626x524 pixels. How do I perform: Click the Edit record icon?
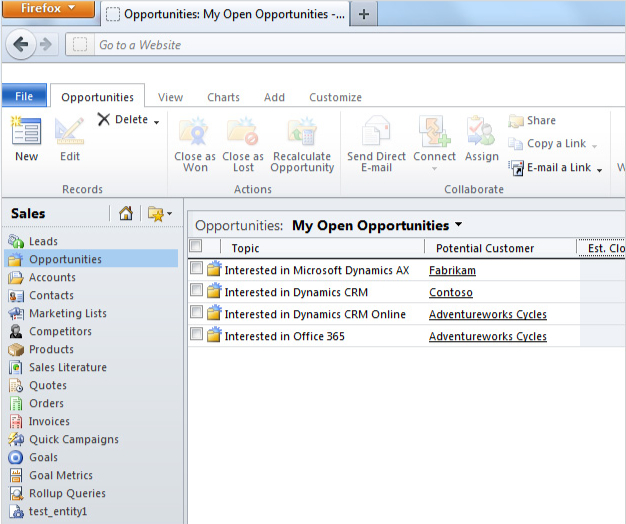tap(70, 132)
